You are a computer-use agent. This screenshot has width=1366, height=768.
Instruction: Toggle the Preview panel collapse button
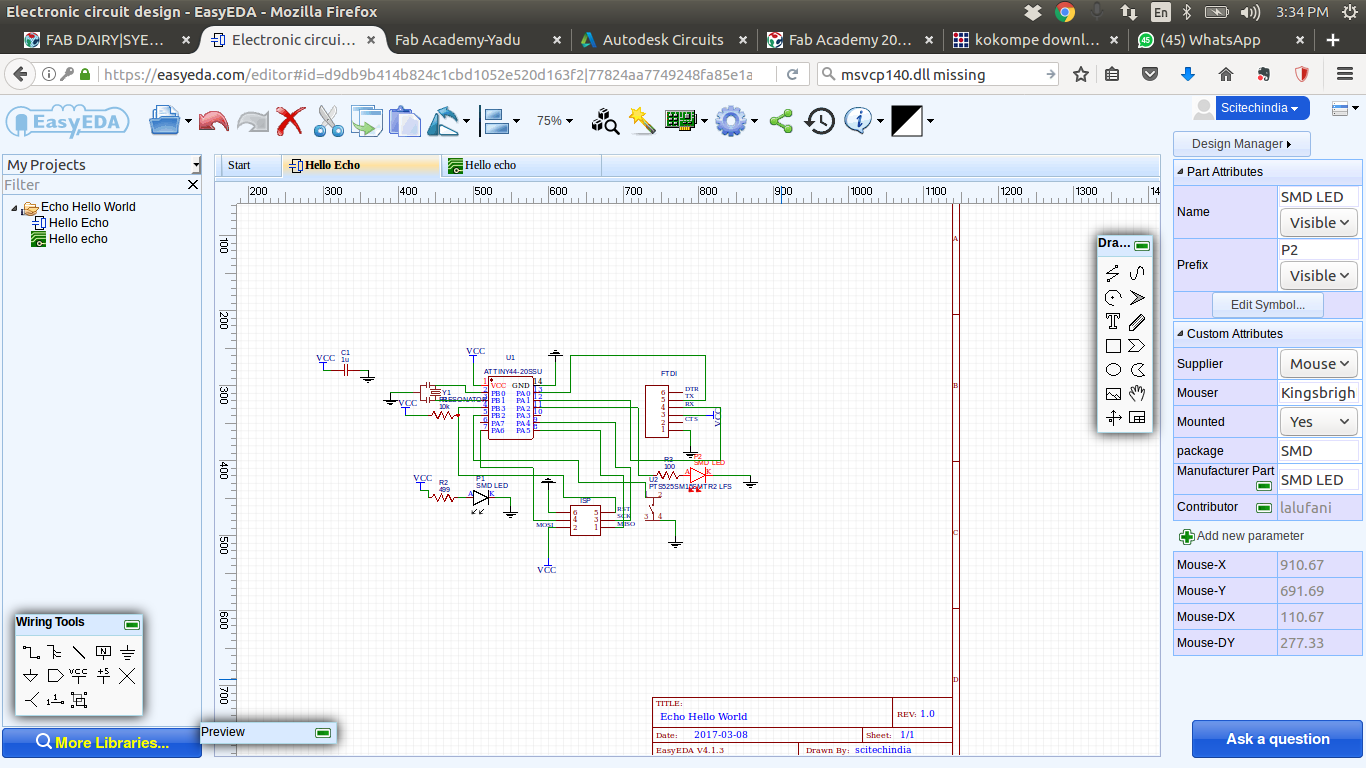322,733
